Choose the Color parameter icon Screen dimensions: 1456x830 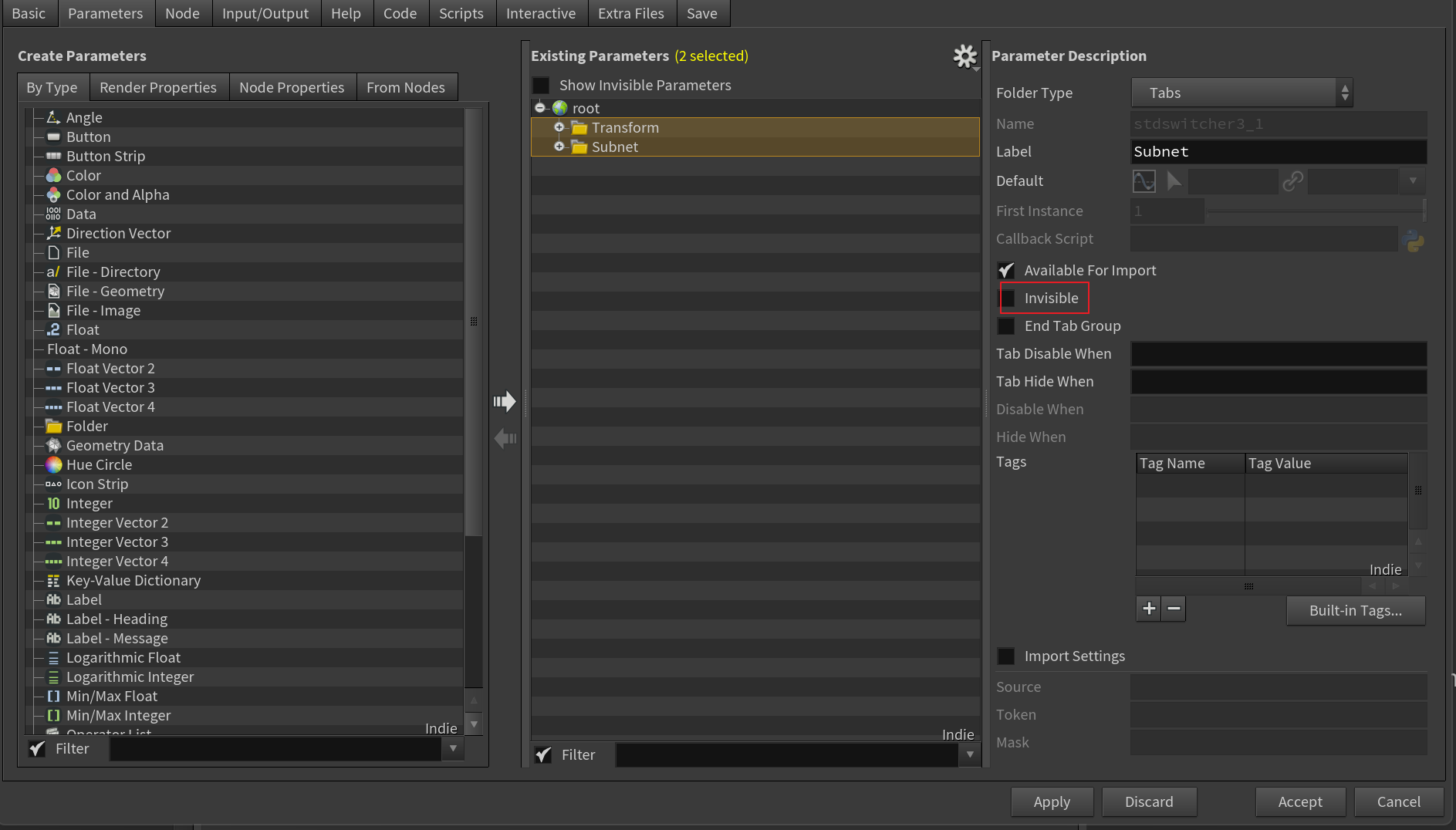53,175
